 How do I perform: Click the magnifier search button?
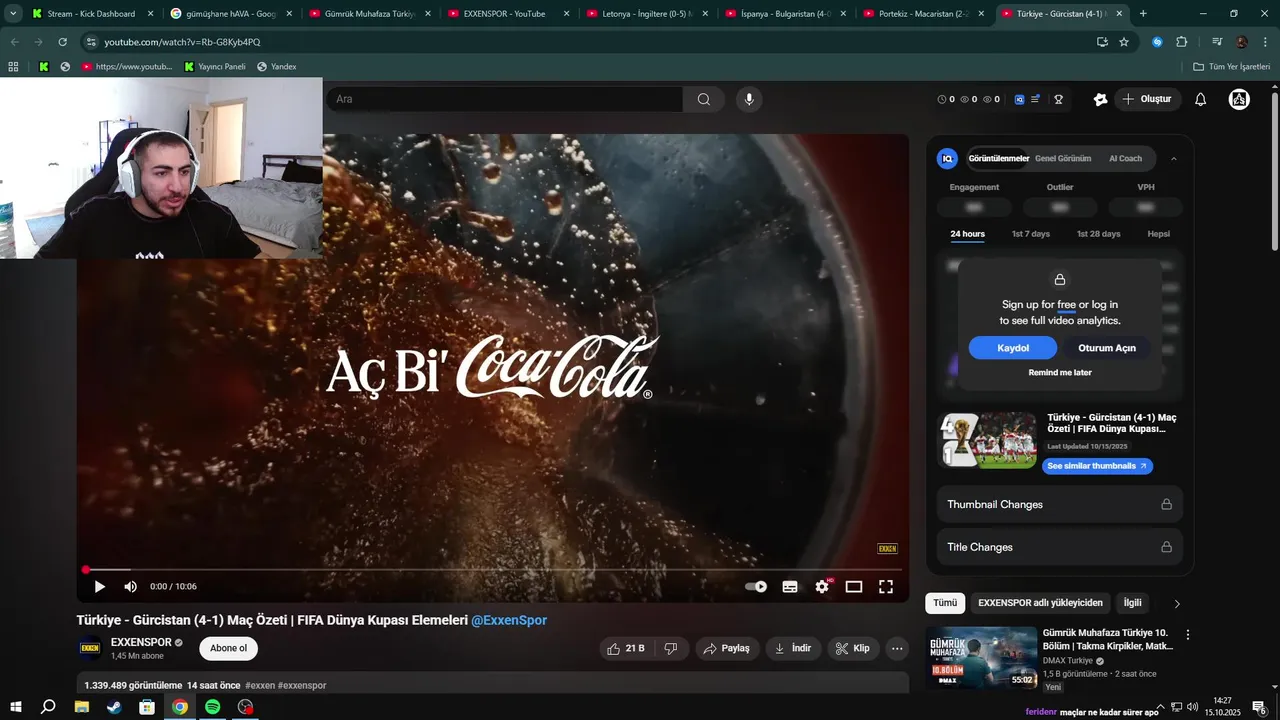click(x=704, y=99)
